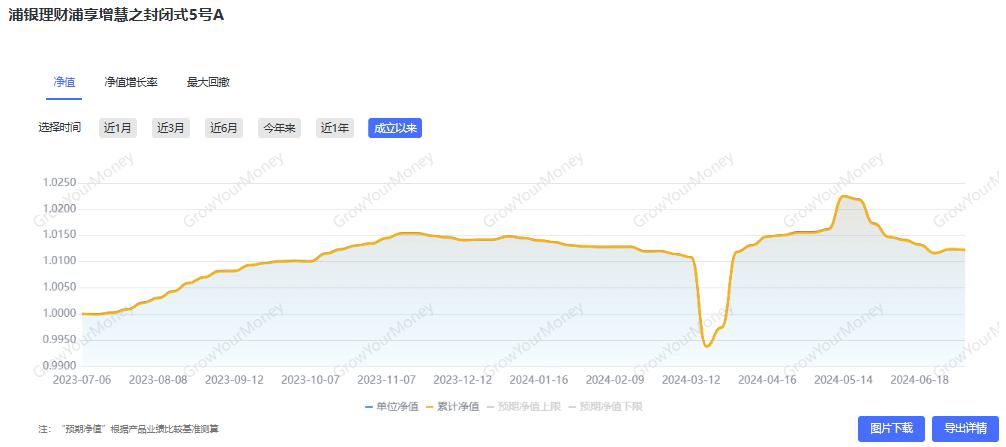The width and height of the screenshot is (1006, 447).
Task: Select the 近3月 time range
Action: click(x=171, y=128)
